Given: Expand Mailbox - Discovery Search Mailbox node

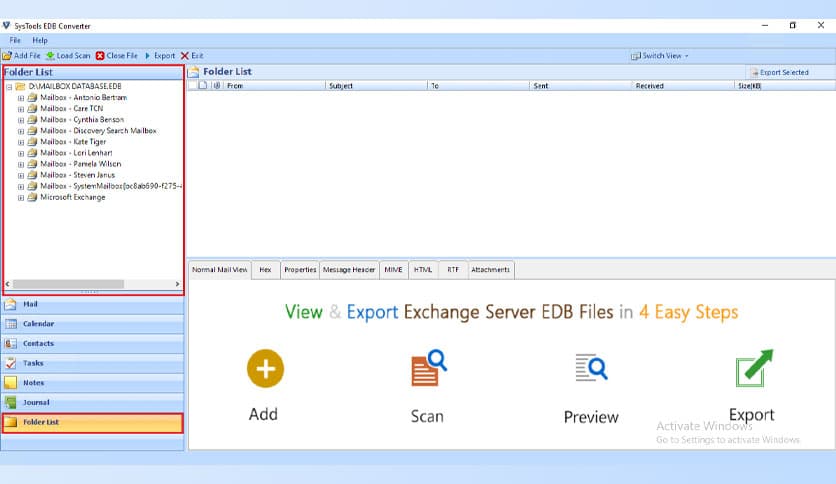Looking at the screenshot, I should click(21, 131).
